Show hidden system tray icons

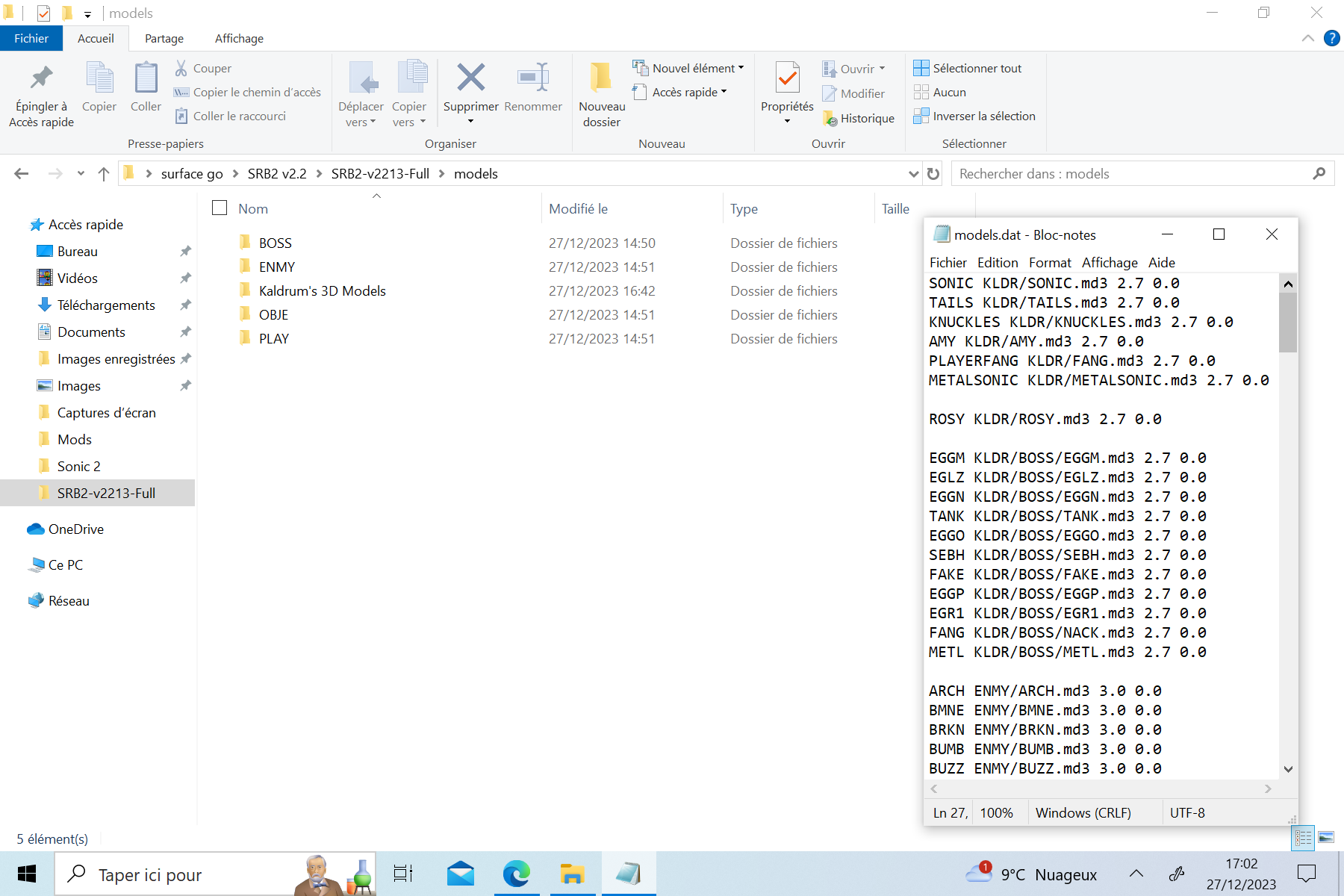(1136, 874)
